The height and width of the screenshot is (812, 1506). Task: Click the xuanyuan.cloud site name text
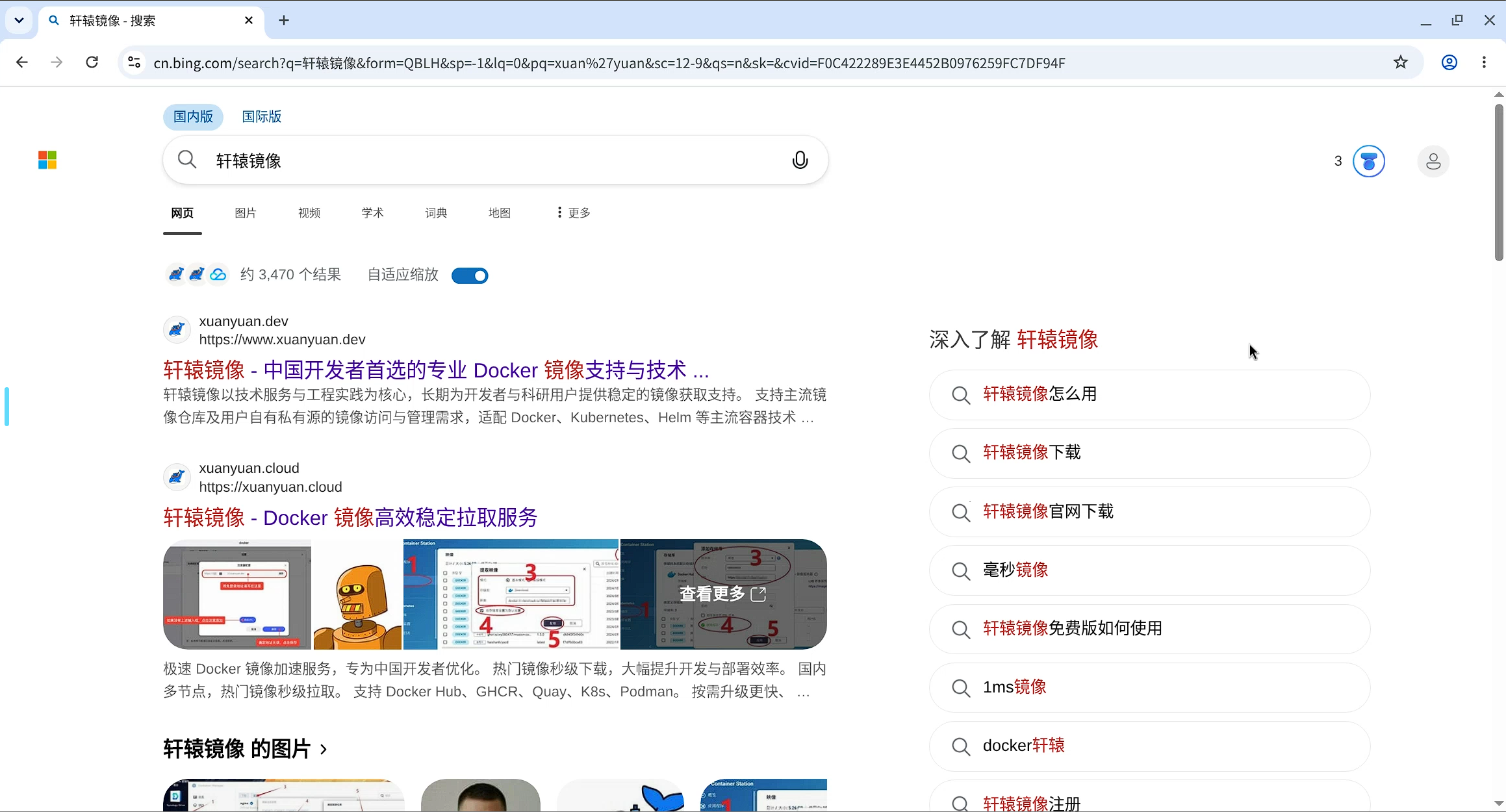249,468
